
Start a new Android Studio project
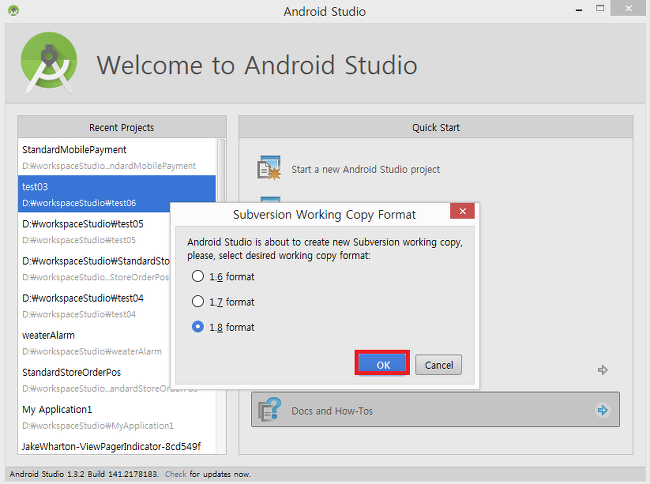[x=365, y=169]
